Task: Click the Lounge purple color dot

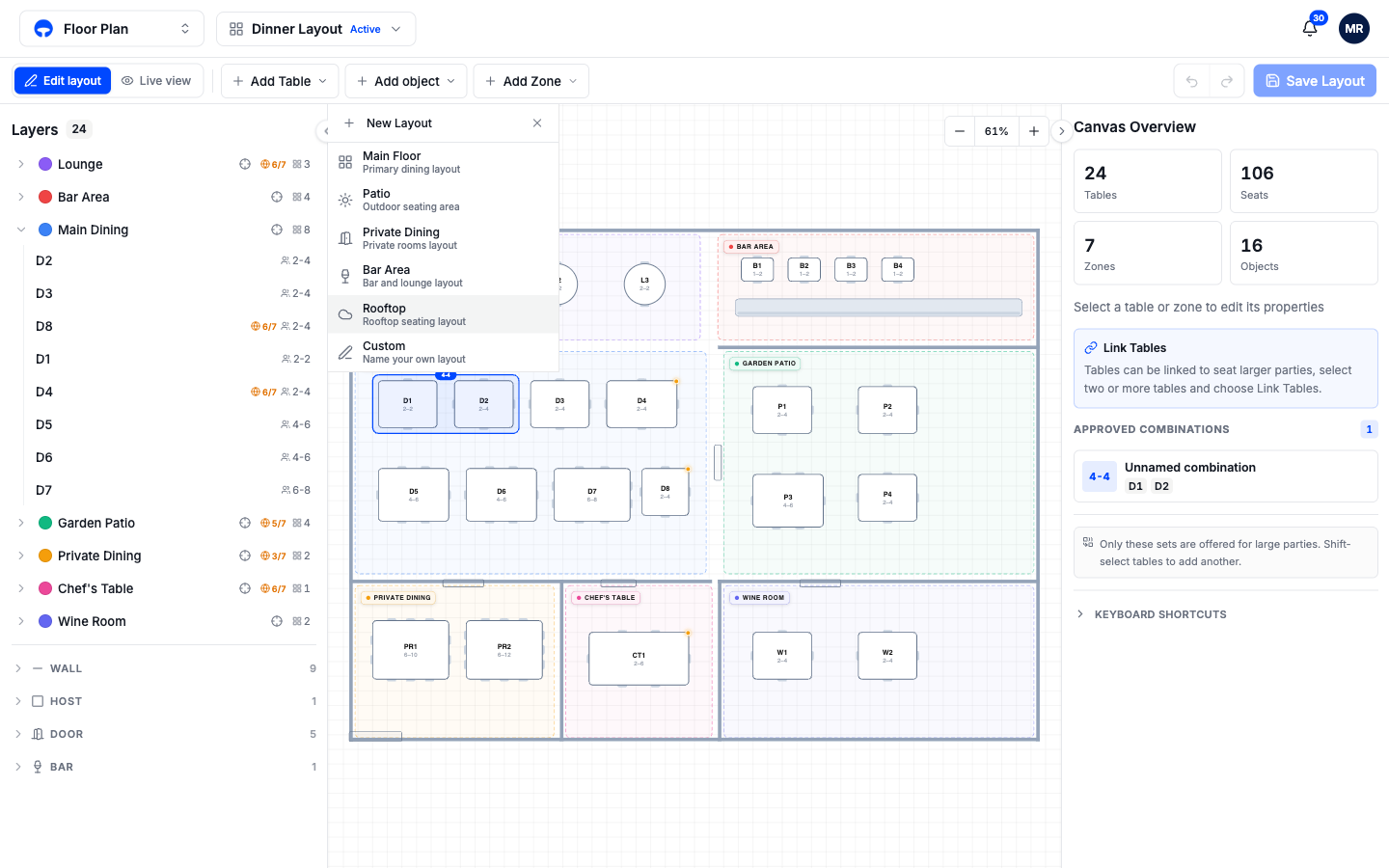Action: pos(45,164)
